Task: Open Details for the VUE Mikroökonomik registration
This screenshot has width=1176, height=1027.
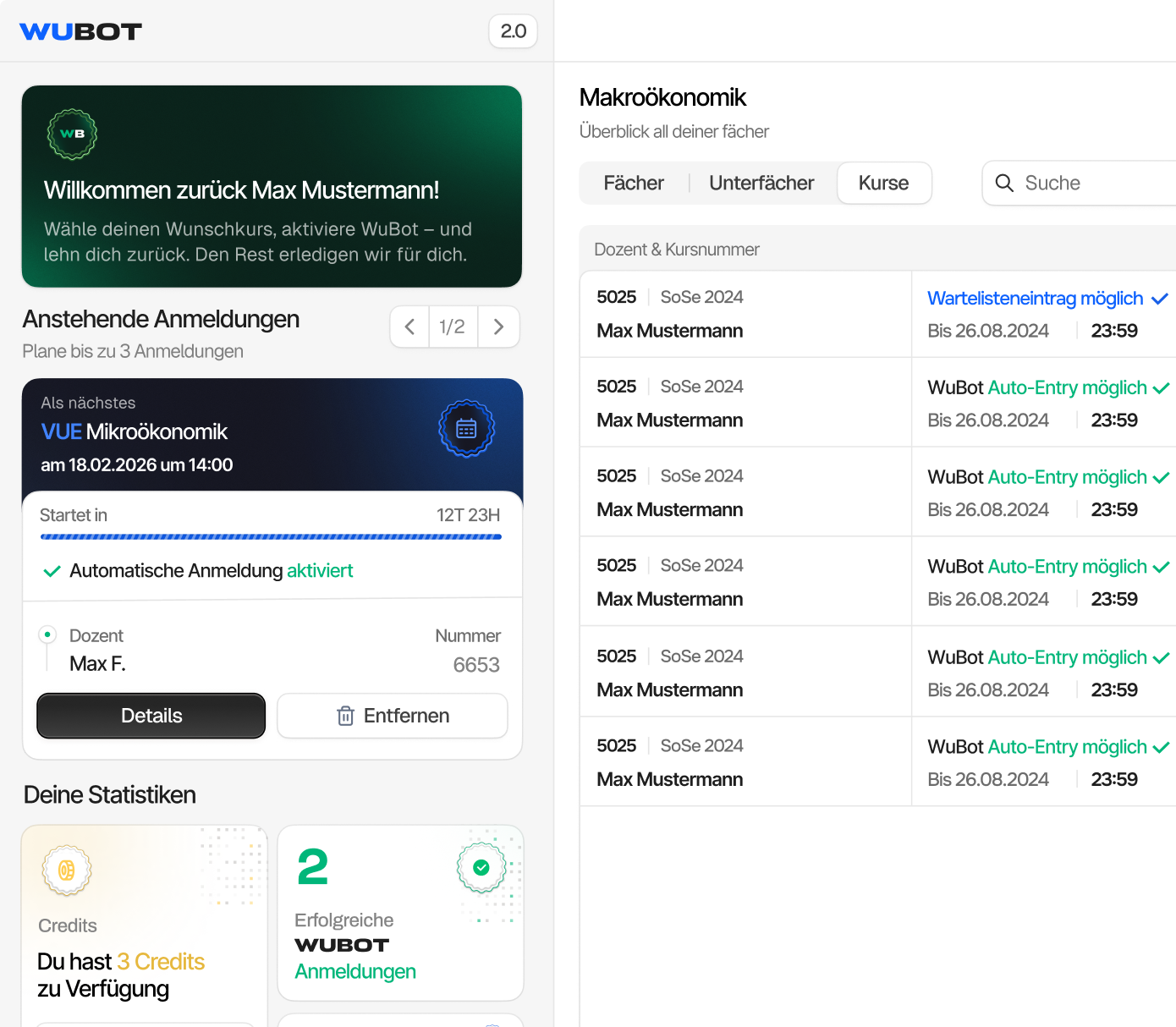Action: (x=151, y=716)
